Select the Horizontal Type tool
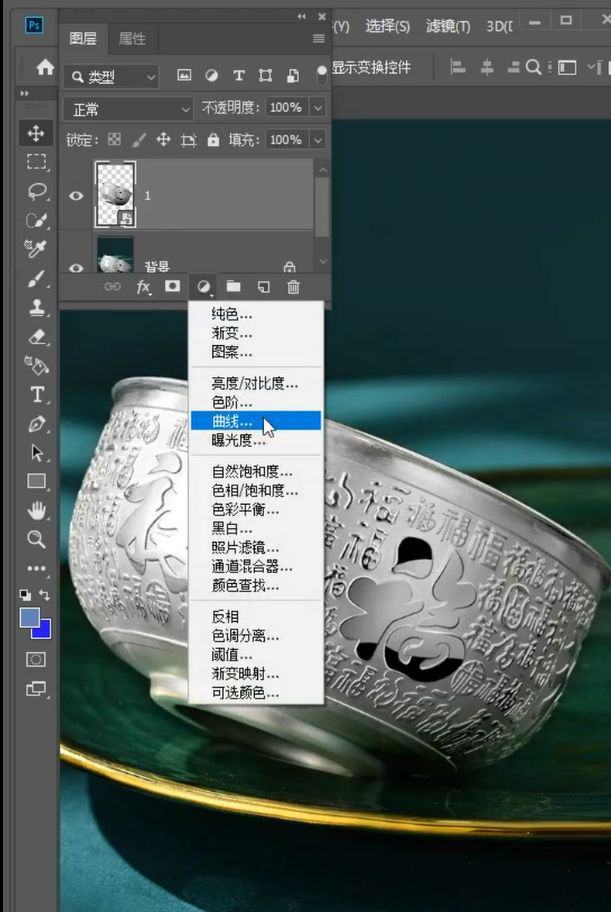Screen dimensions: 611x912 tap(36, 394)
